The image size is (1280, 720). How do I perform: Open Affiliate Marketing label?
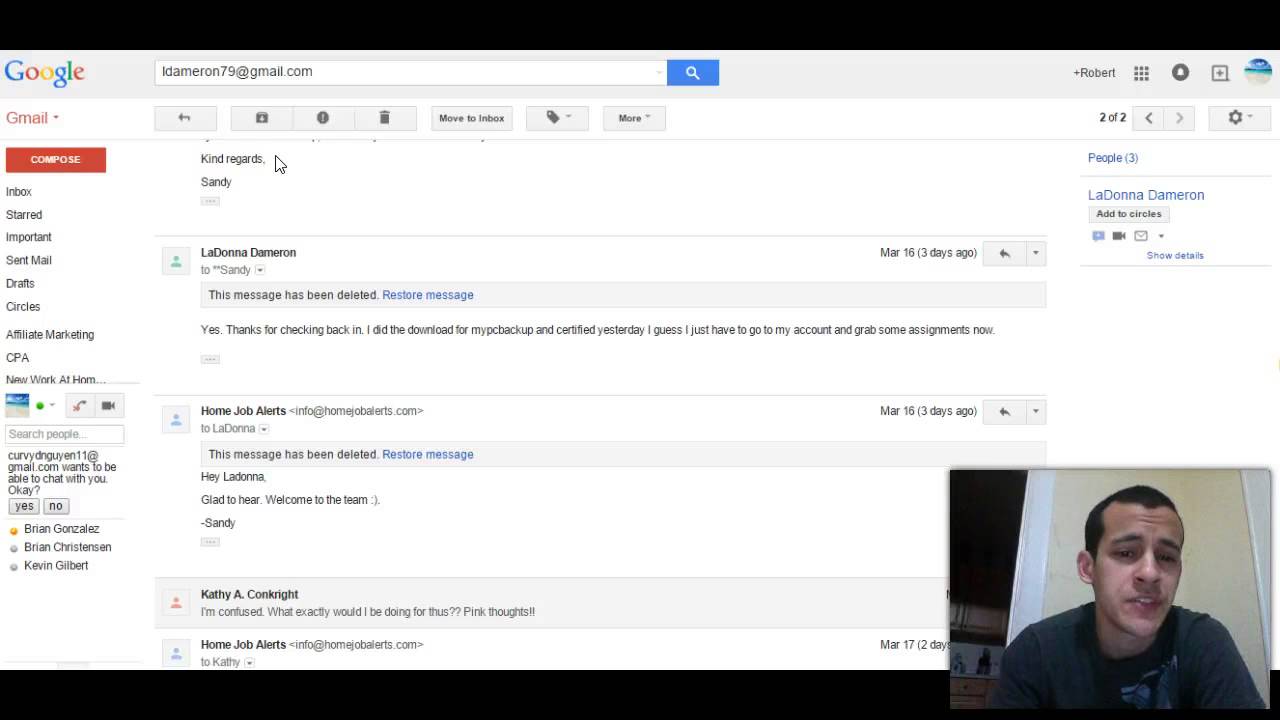[50, 335]
